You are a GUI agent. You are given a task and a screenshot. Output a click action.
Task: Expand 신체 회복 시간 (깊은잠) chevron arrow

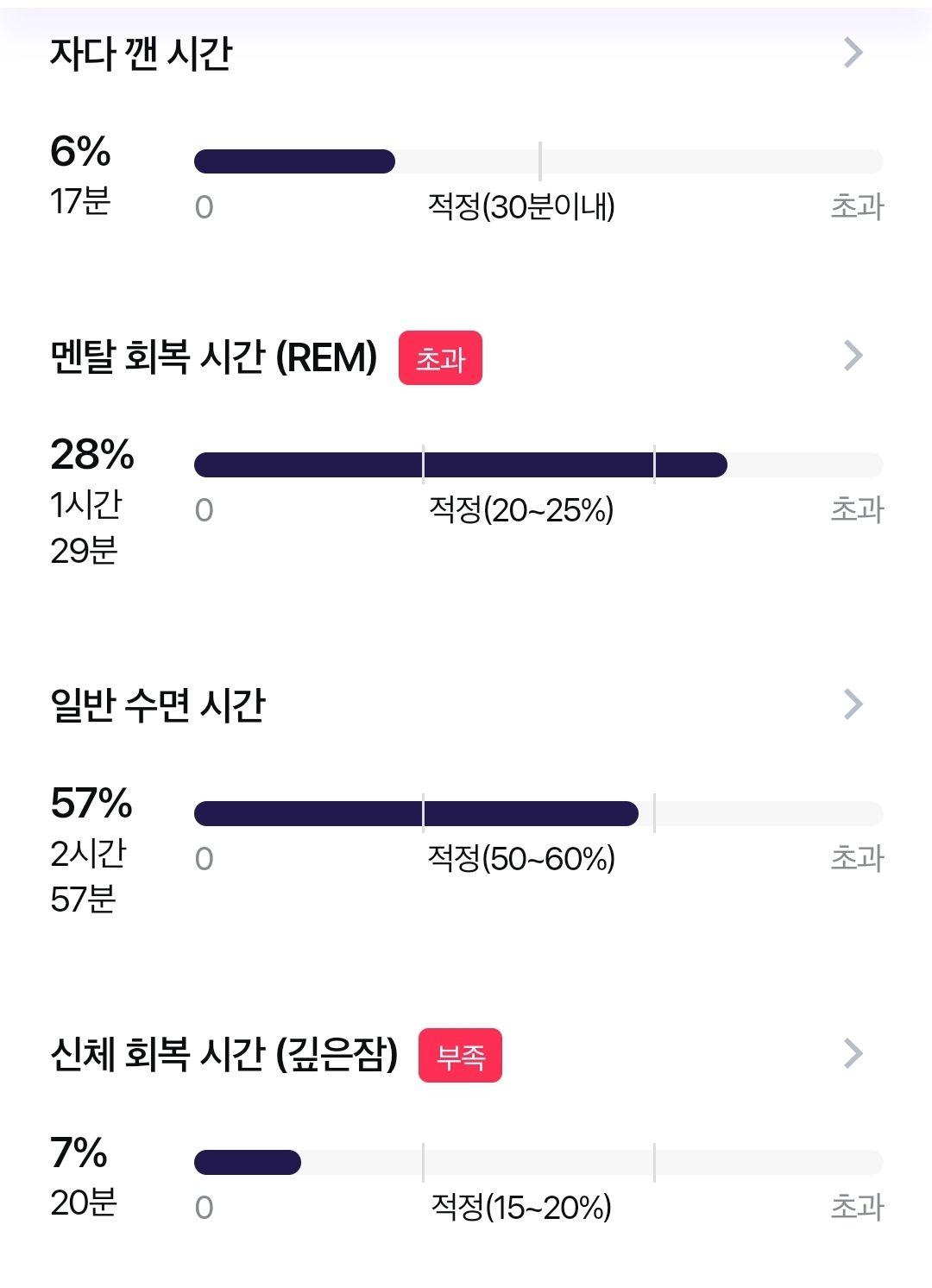pos(853,1052)
